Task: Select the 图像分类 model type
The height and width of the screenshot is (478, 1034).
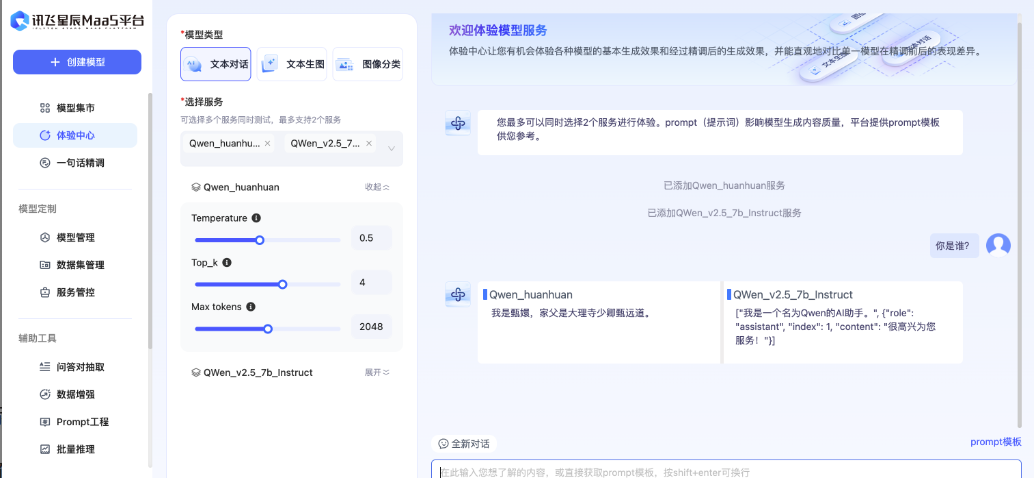Action: click(x=367, y=64)
